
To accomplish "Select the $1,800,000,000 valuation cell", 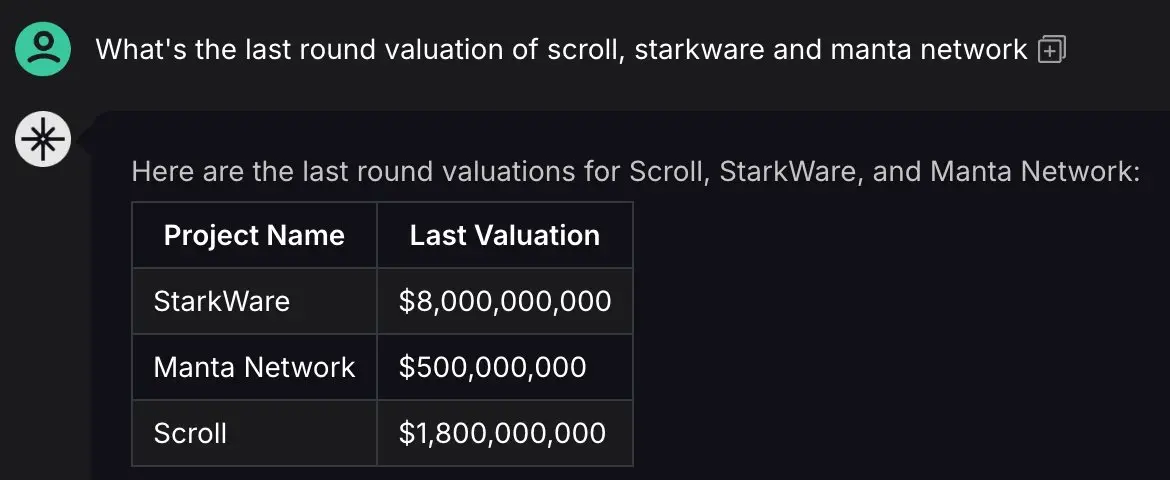I will pos(504,432).
